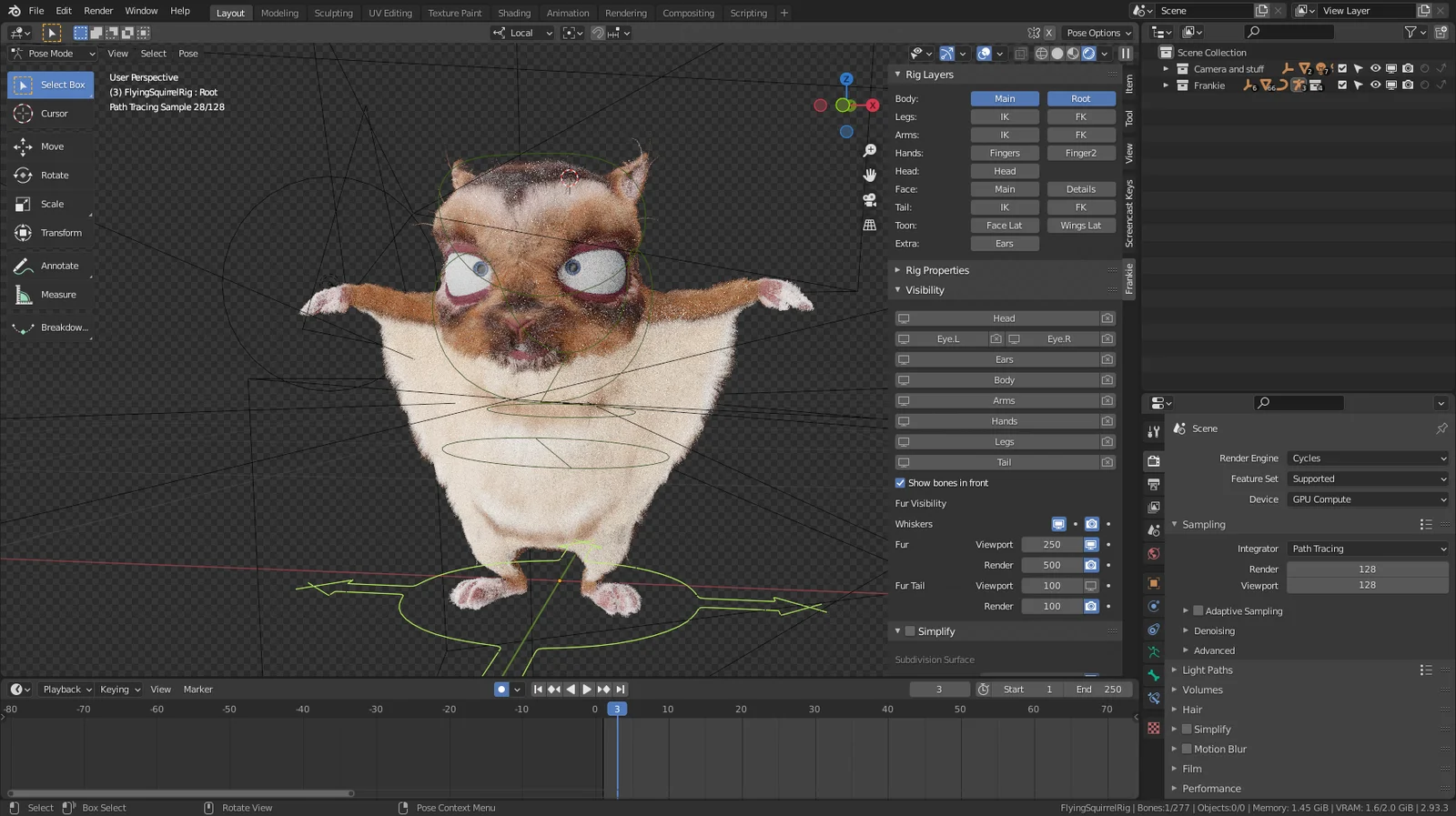1456x816 pixels.
Task: Open Render properties tab icon
Action: pyautogui.click(x=1154, y=461)
